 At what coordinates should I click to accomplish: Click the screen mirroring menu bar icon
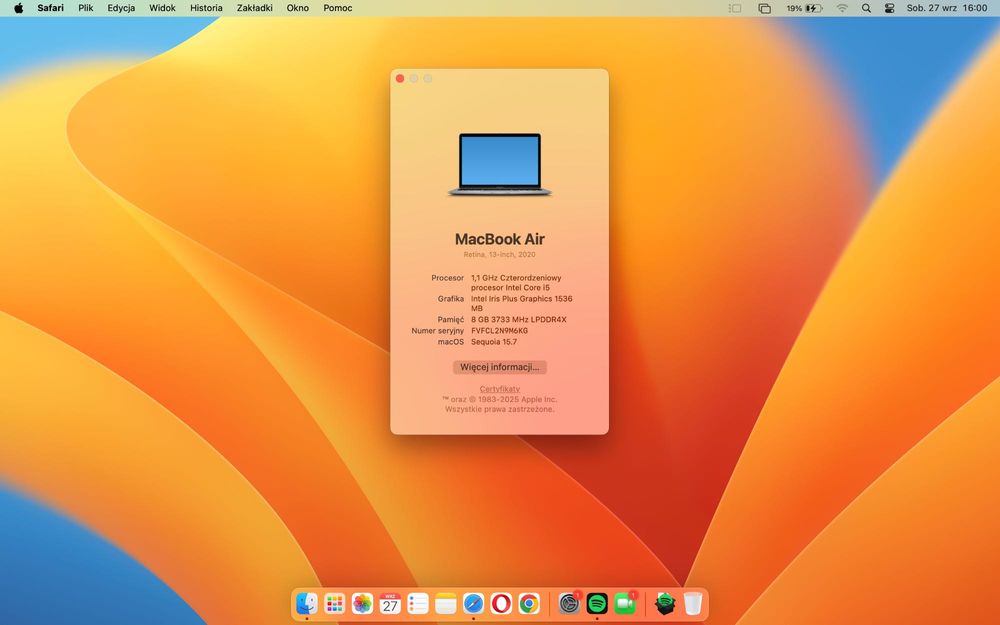pos(765,8)
